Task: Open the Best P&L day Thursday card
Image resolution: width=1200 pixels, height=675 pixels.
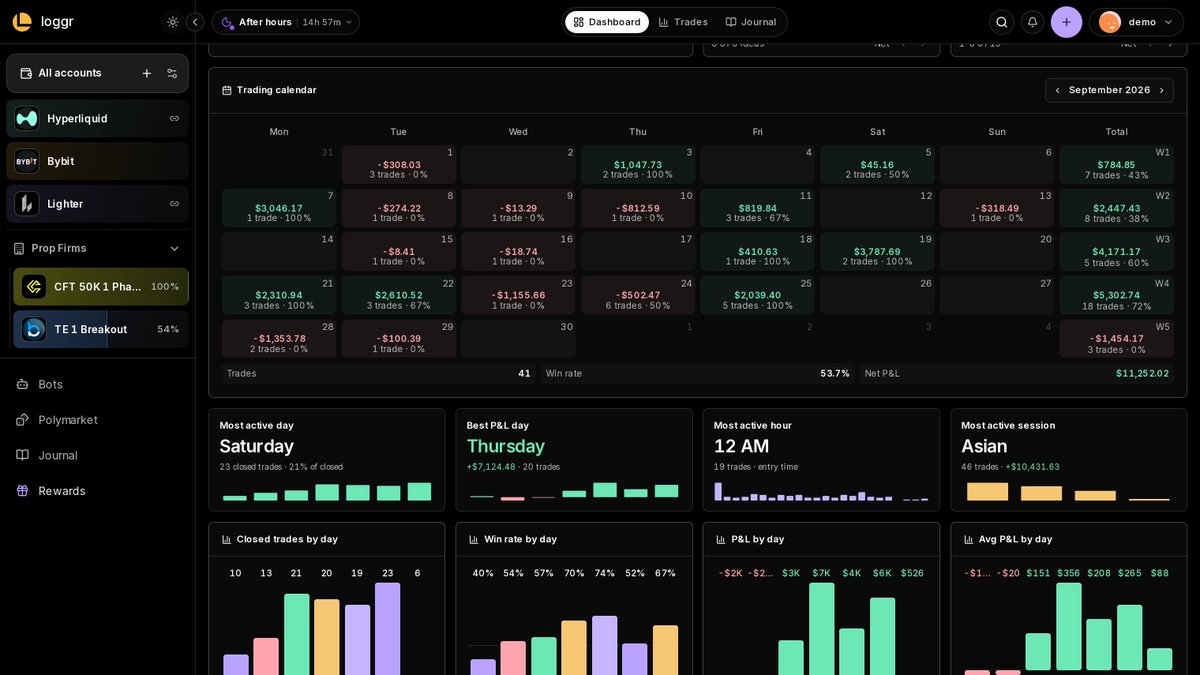Action: 574,460
